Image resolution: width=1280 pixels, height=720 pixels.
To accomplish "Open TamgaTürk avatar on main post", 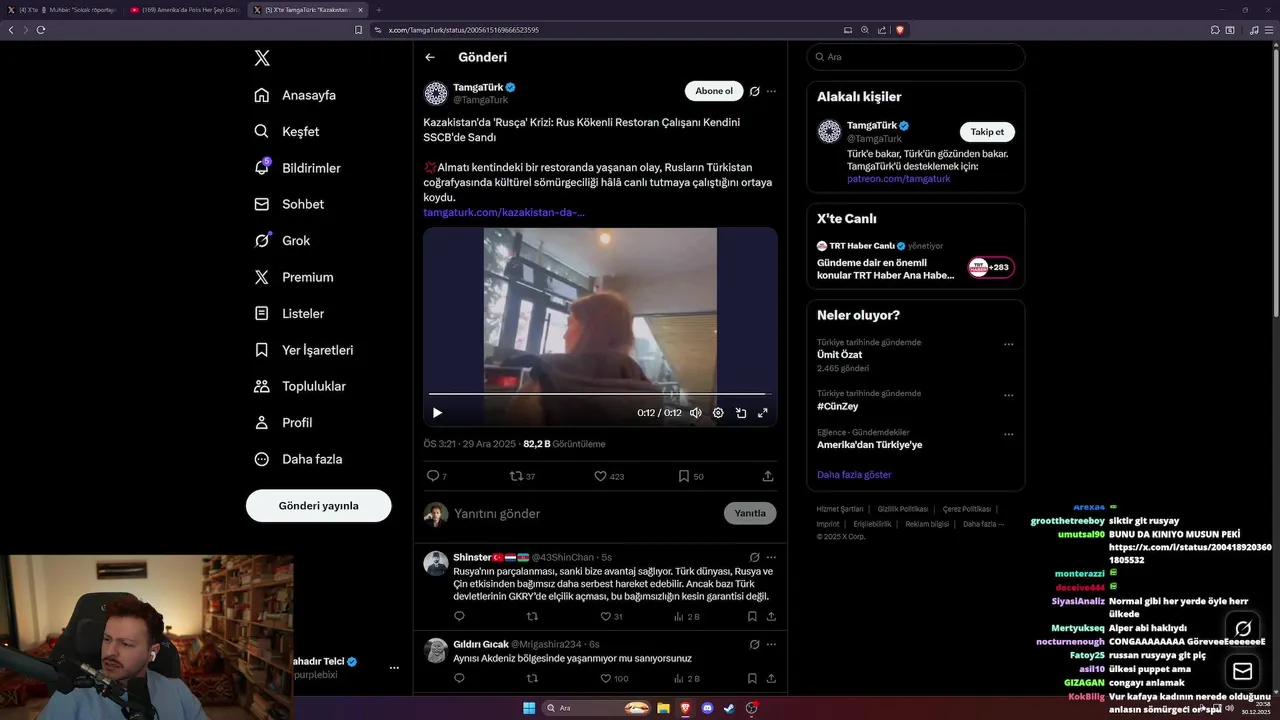I will point(436,94).
